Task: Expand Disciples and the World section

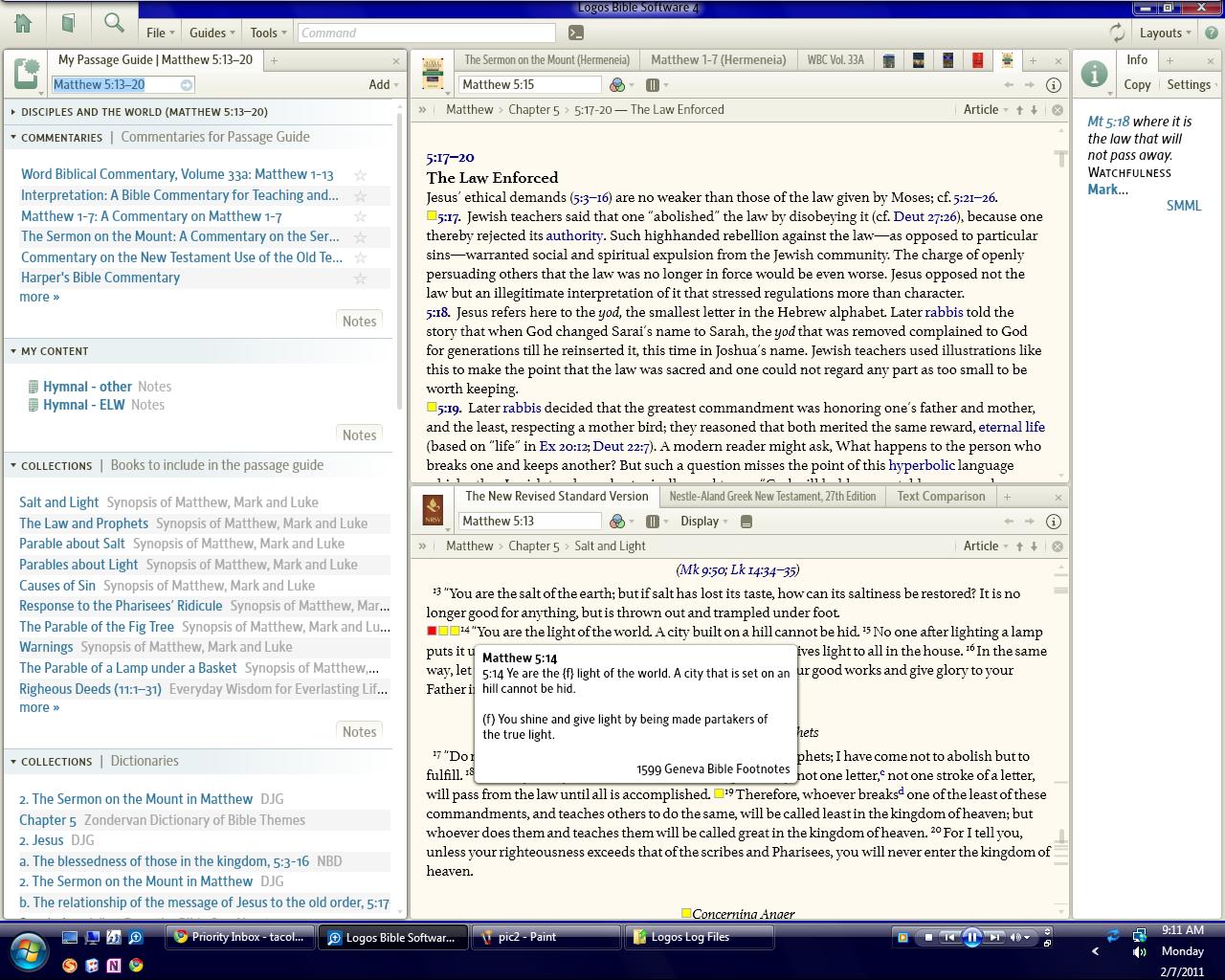Action: 13,112
